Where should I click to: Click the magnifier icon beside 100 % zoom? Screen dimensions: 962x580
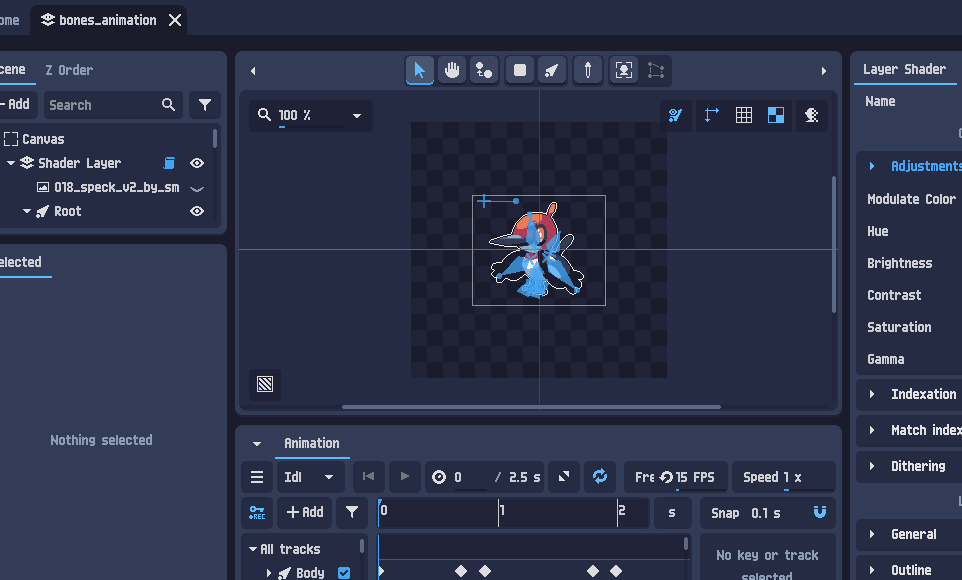(x=264, y=115)
